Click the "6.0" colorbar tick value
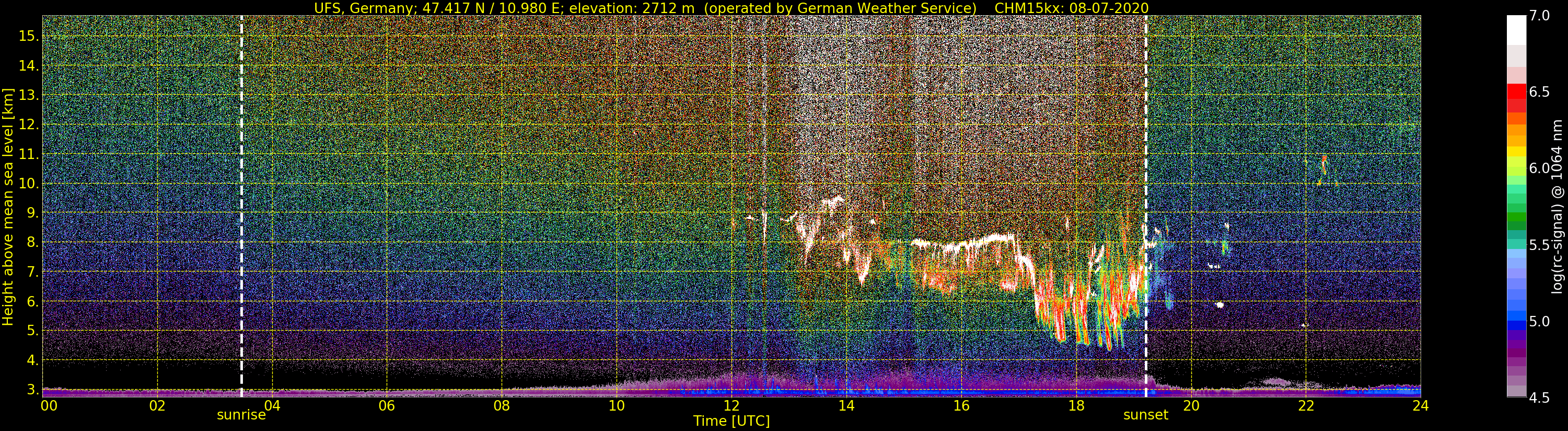The image size is (1568, 431). (x=1539, y=168)
